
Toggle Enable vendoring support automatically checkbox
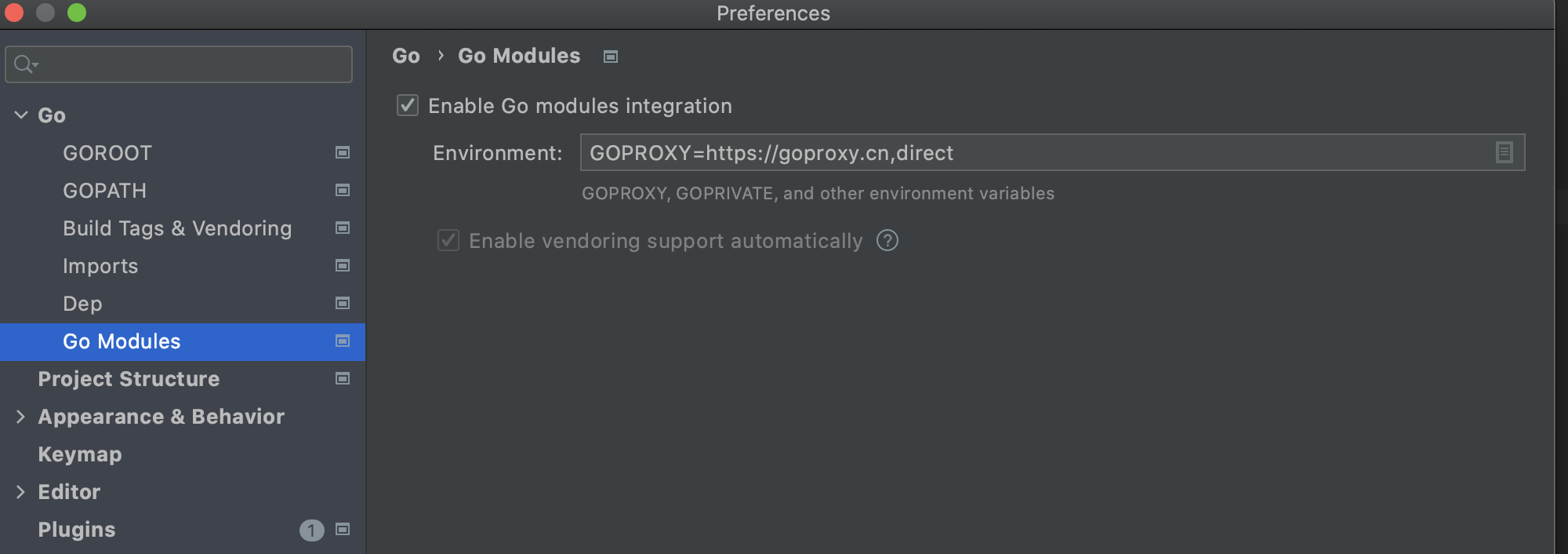[x=448, y=240]
